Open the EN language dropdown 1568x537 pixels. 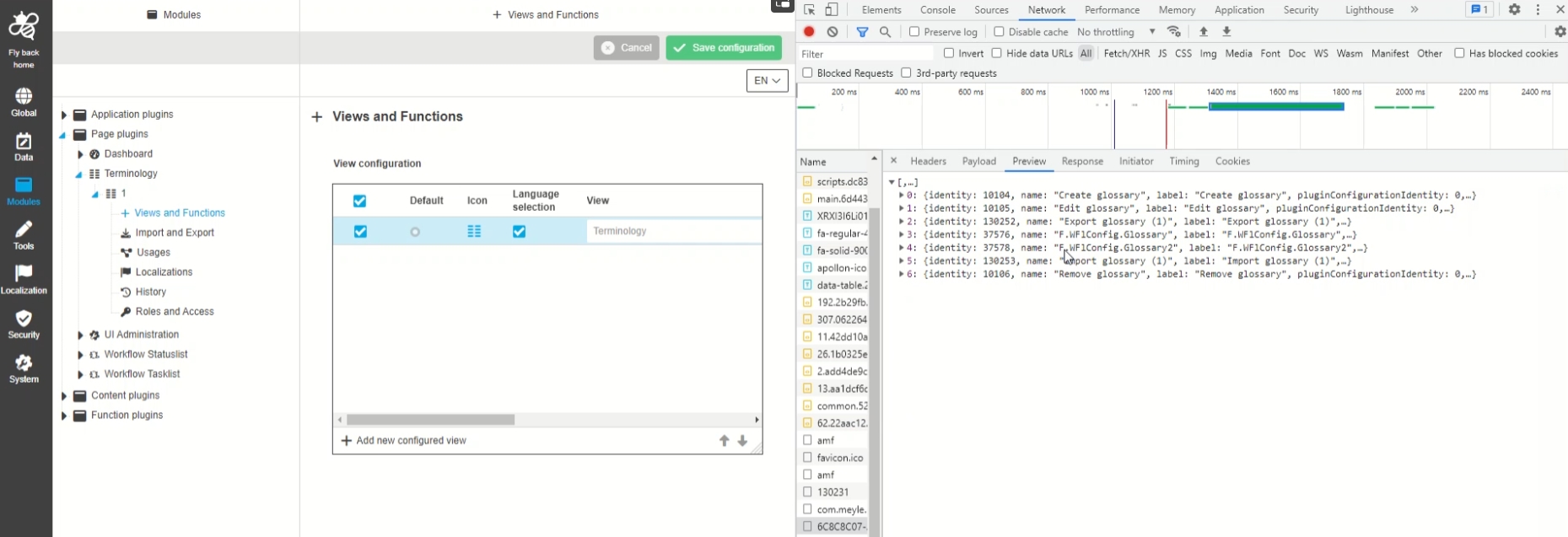coord(767,81)
